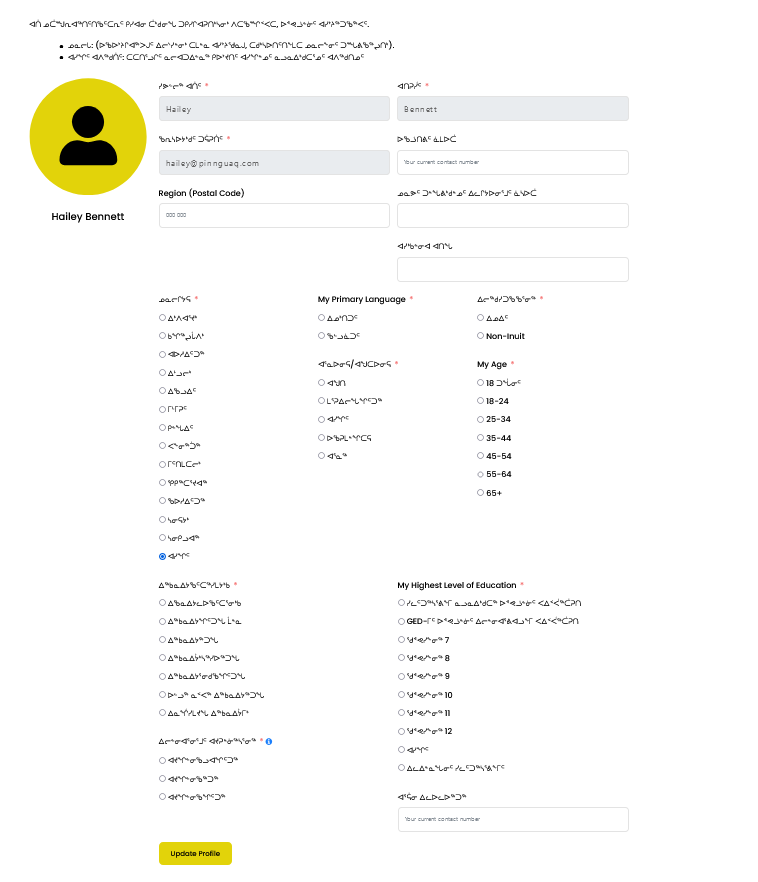Image resolution: width=758 pixels, height=882 pixels.
Task: Select grade 10 education level
Action: point(401,695)
